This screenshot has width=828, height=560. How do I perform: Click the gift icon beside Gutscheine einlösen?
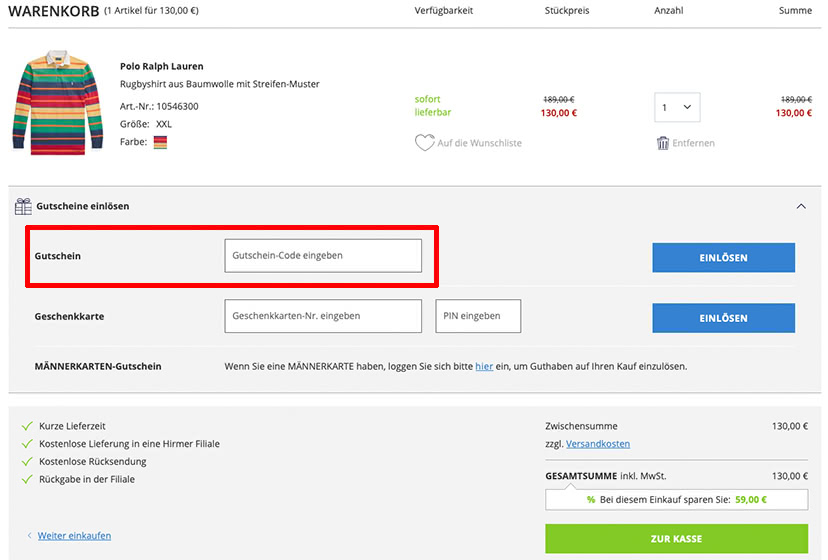[23, 206]
